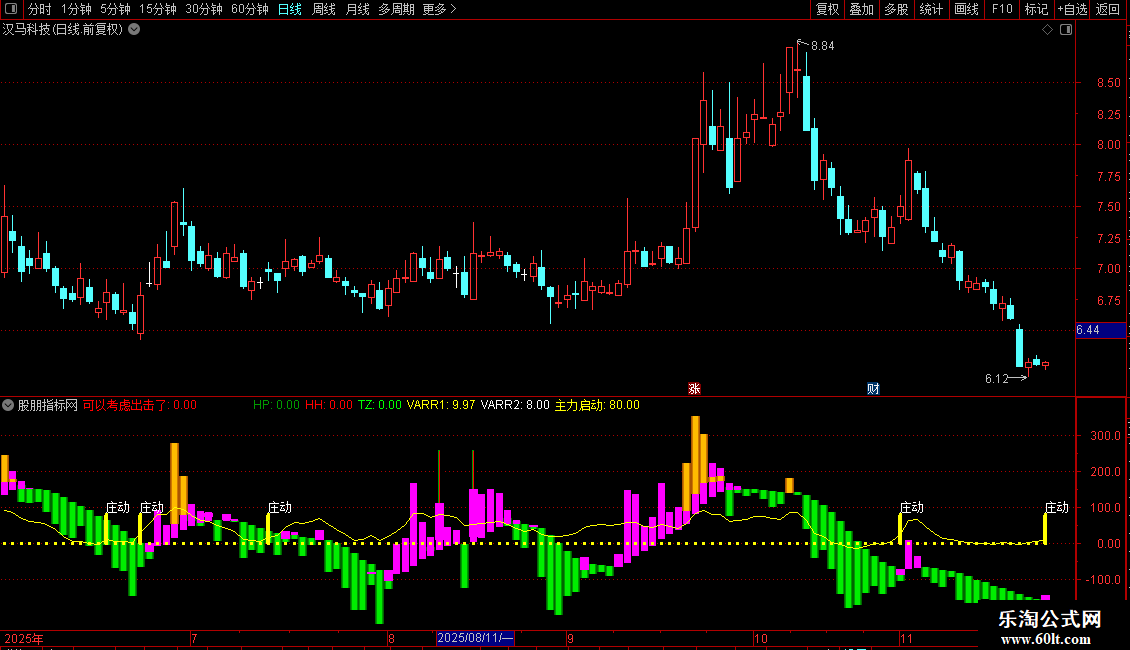Click the blue 财 event marker
The image size is (1130, 650).
[873, 388]
